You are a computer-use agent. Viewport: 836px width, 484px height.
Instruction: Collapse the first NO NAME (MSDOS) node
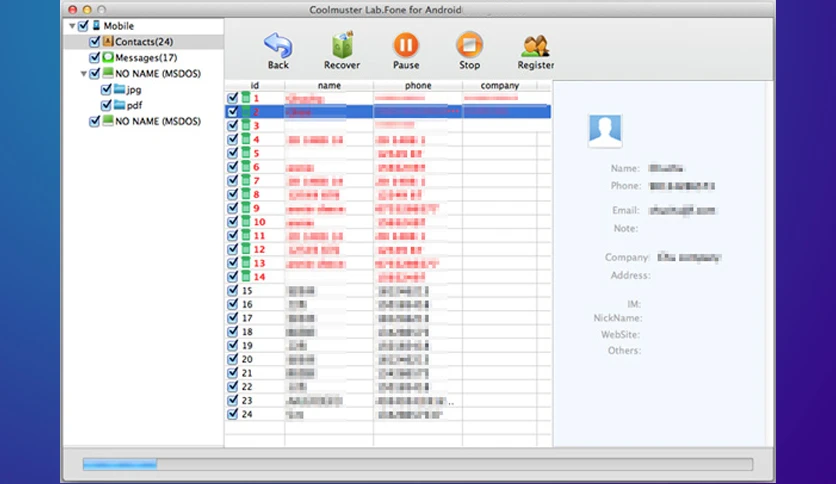pyautogui.click(x=84, y=74)
